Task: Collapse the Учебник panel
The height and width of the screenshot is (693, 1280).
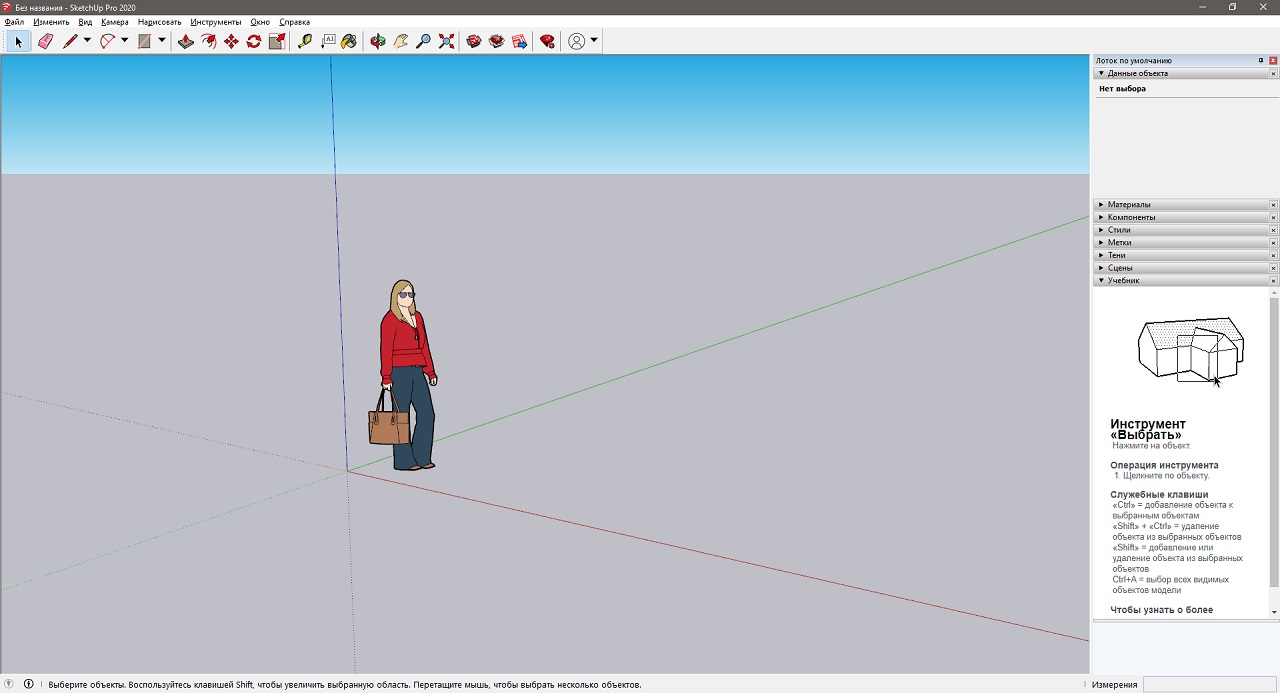Action: click(x=1122, y=281)
